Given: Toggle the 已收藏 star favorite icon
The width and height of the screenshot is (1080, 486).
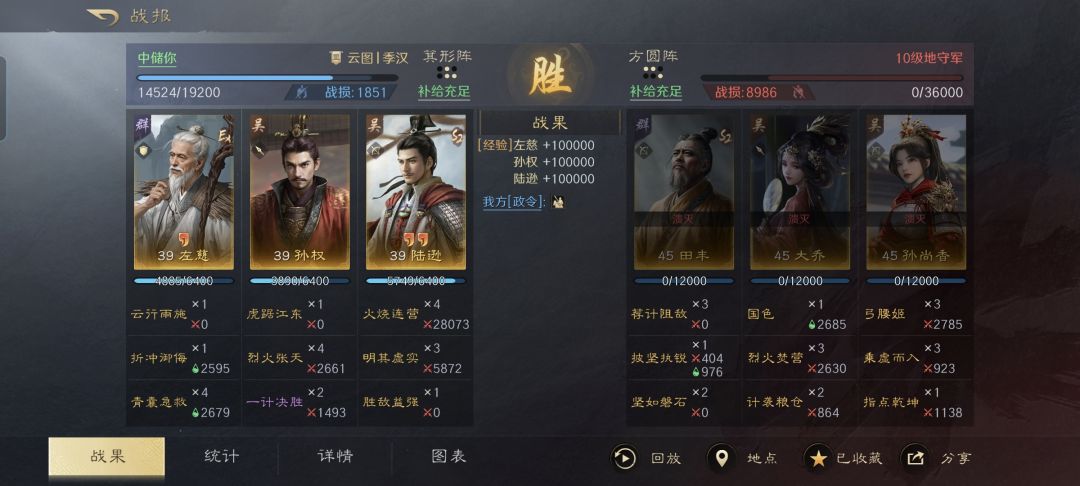Looking at the screenshot, I should point(818,458).
